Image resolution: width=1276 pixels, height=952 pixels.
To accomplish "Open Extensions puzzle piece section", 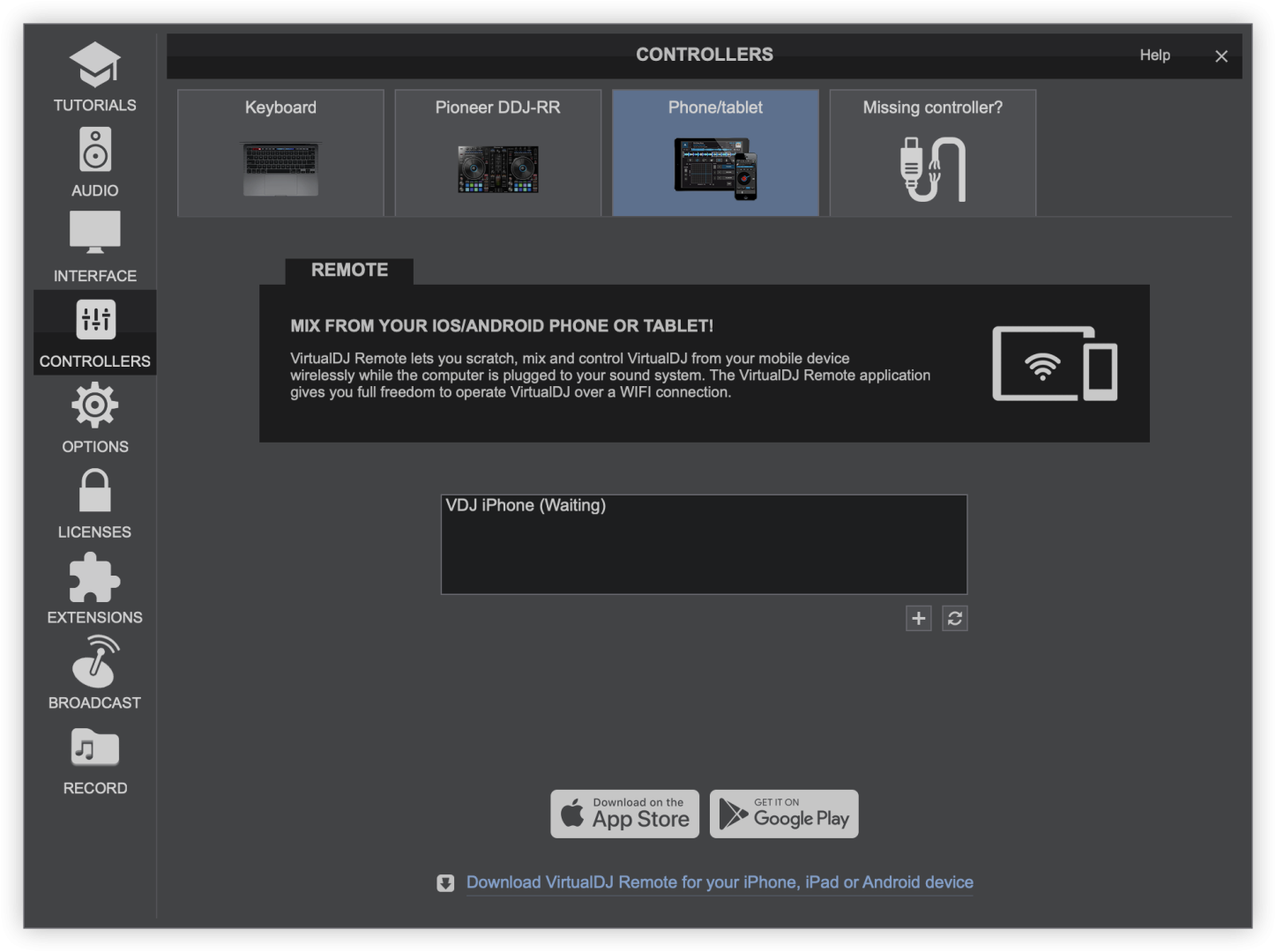I will (94, 589).
